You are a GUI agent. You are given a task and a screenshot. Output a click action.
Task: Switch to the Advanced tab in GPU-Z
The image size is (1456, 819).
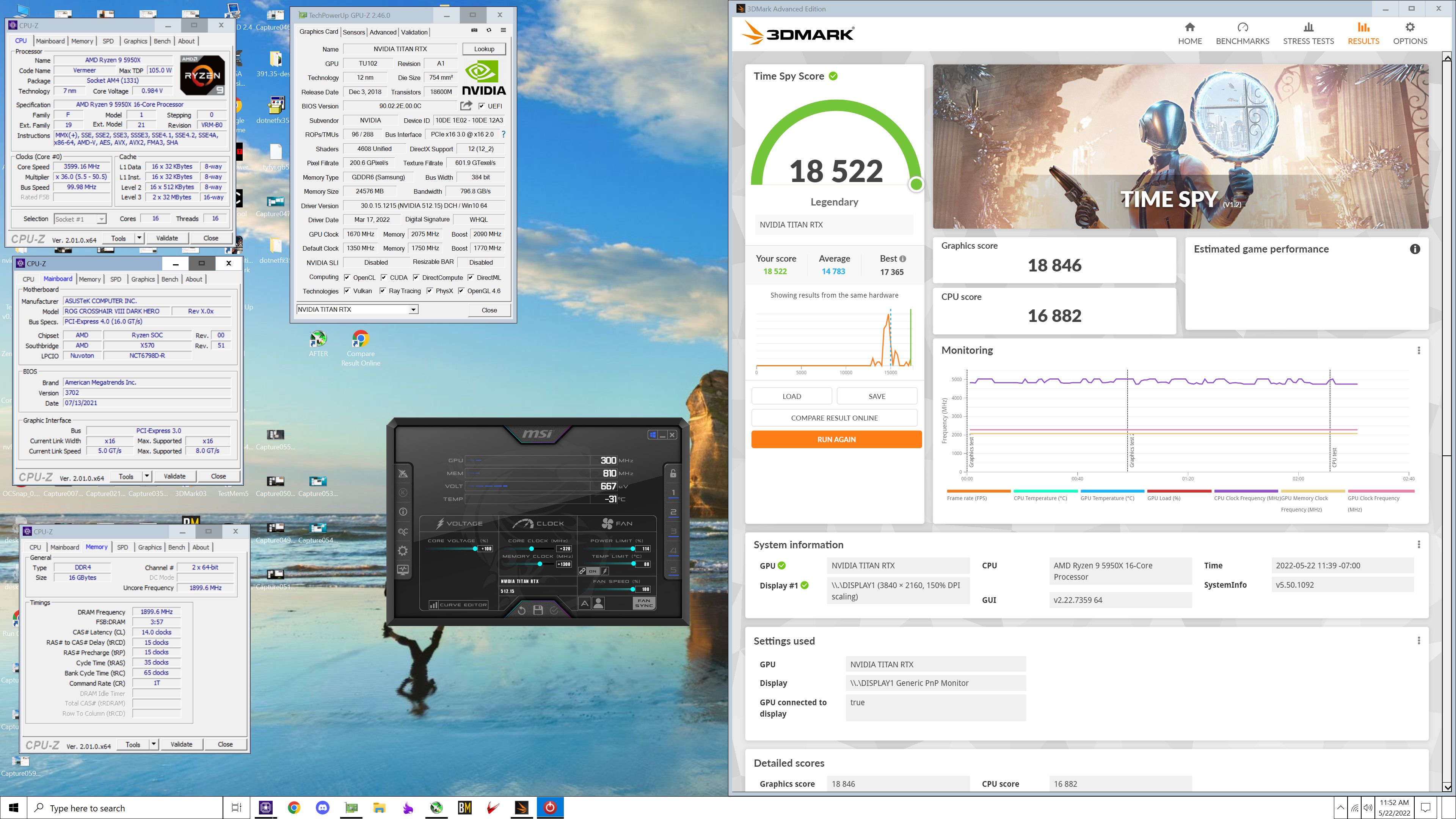coord(383,32)
